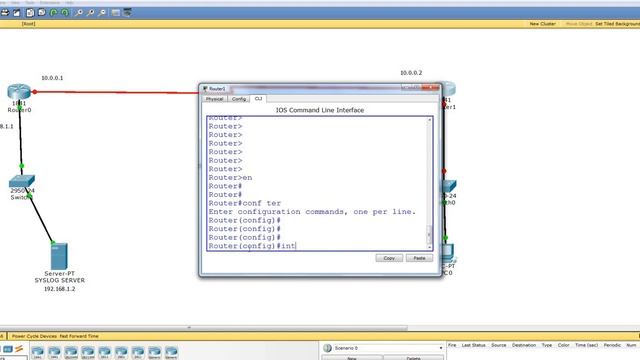Select the 2950-24 switch under Router0
The height and width of the screenshot is (360, 640).
[22, 181]
